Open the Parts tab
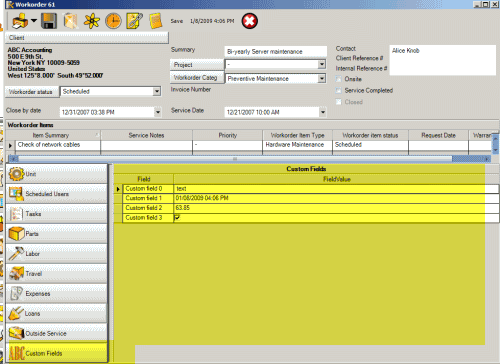 coord(56,234)
